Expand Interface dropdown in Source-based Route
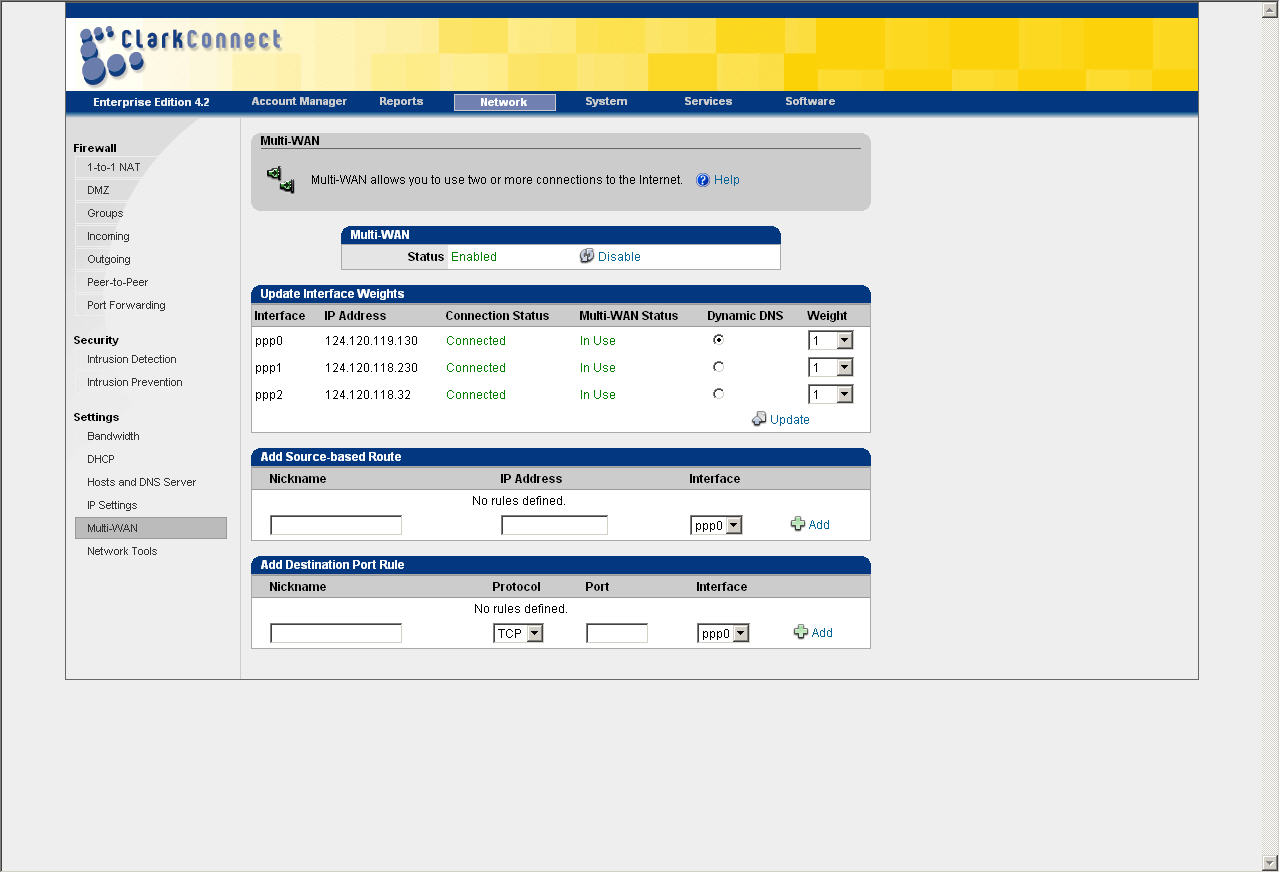This screenshot has width=1280, height=873. coord(733,525)
